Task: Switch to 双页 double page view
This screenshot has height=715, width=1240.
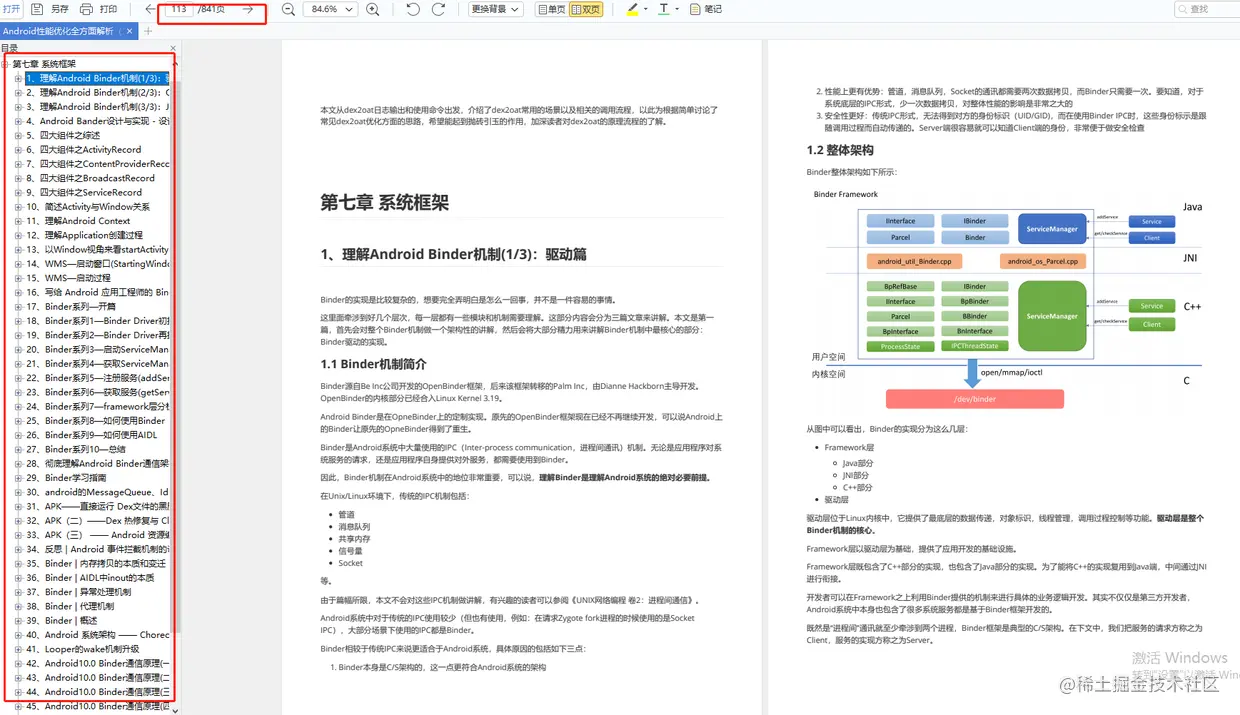Action: (586, 9)
